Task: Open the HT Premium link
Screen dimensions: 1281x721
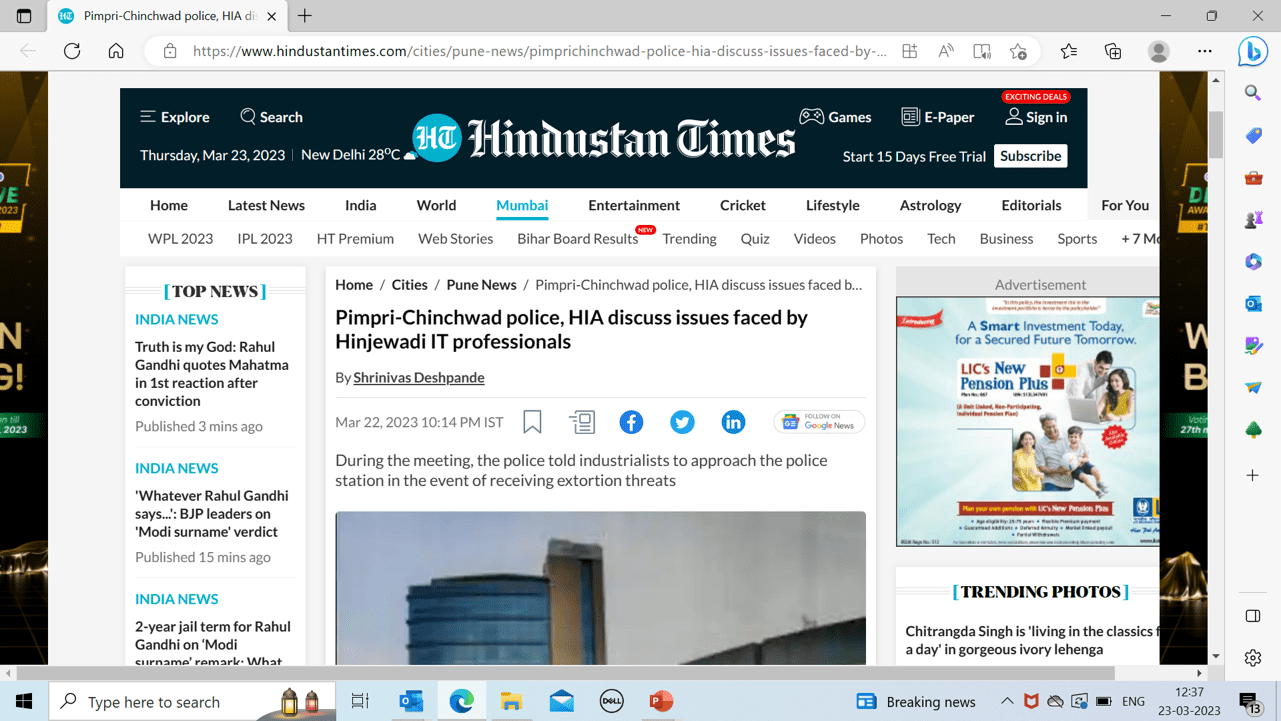Action: 355,238
